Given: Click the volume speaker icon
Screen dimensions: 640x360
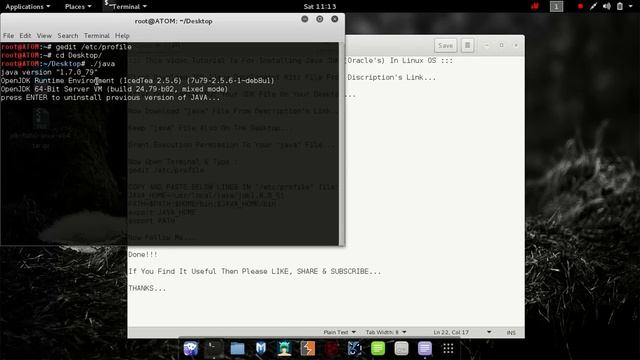Looking at the screenshot, I should 607,6.
